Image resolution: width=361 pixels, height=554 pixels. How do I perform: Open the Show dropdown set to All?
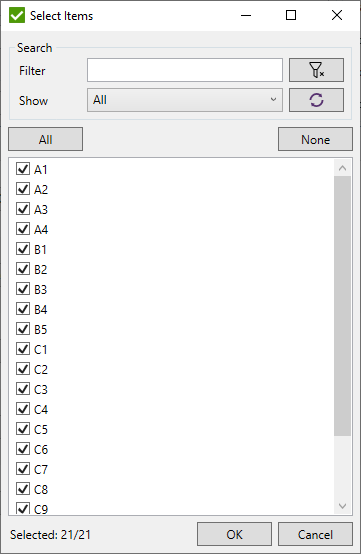(185, 100)
